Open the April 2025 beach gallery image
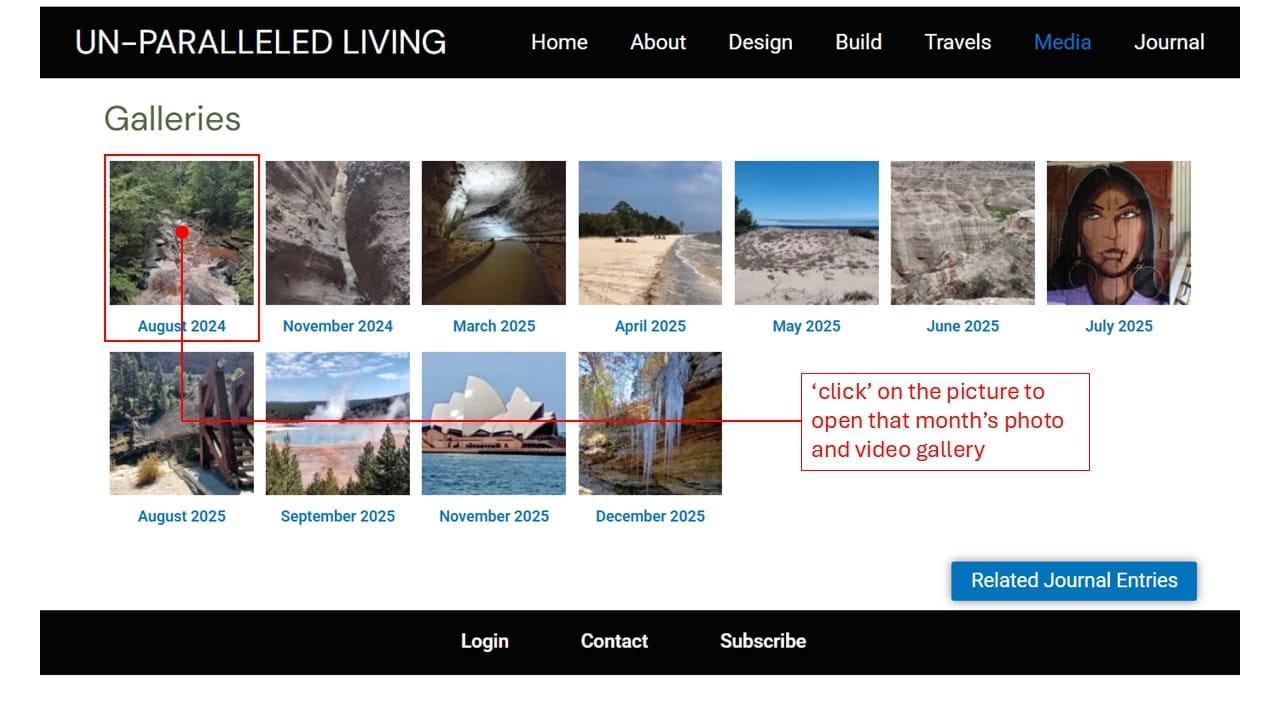Image resolution: width=1280 pixels, height=720 pixels. click(x=650, y=232)
